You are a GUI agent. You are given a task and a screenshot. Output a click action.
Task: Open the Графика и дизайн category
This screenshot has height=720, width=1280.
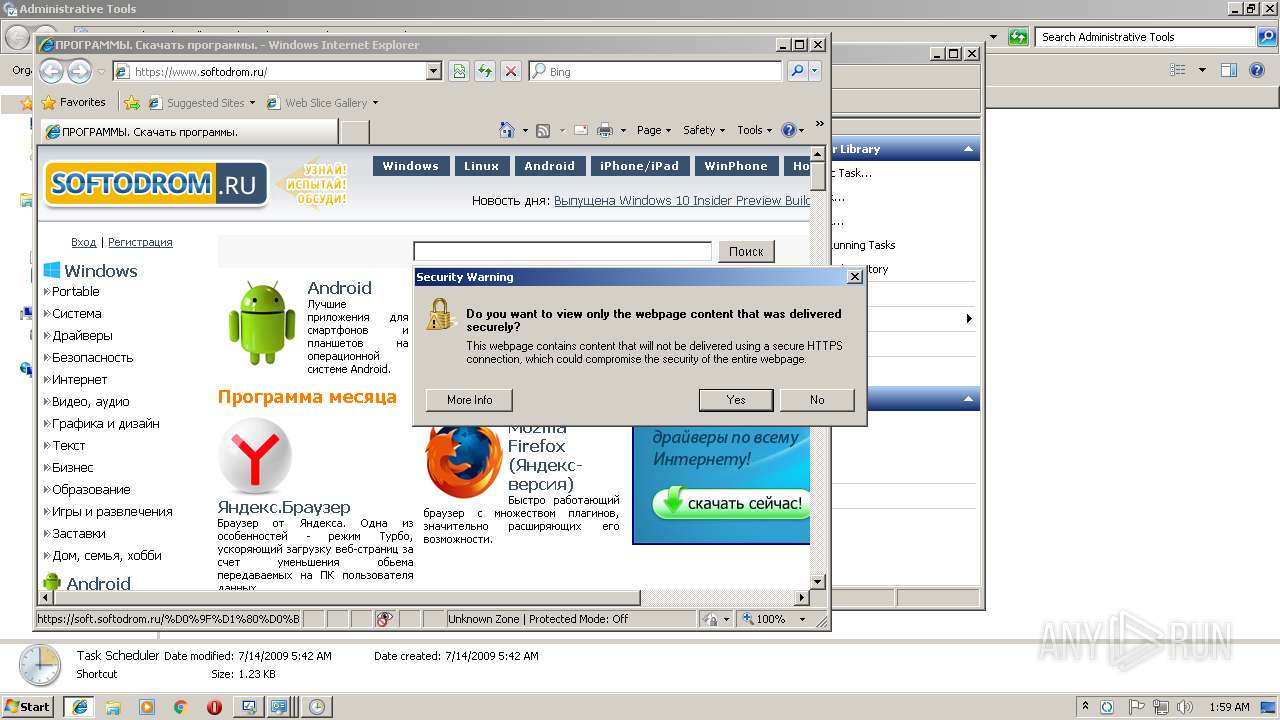tap(105, 423)
